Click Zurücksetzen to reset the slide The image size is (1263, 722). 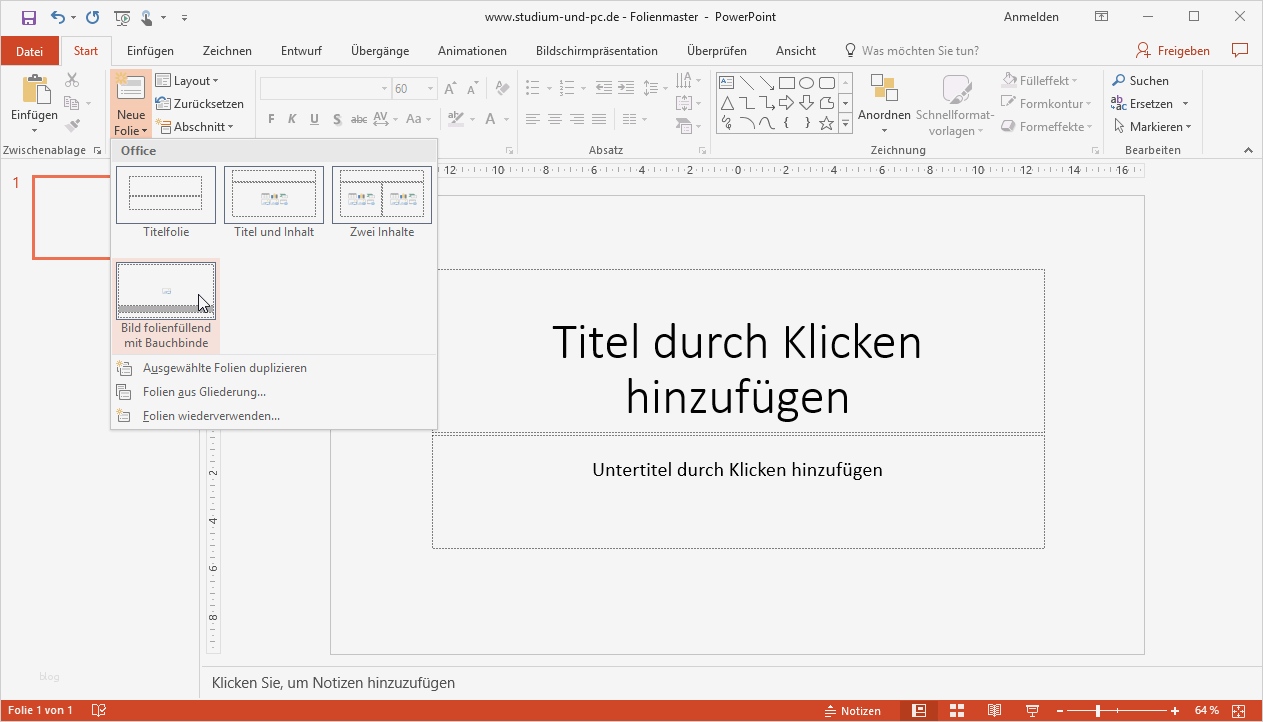click(199, 104)
